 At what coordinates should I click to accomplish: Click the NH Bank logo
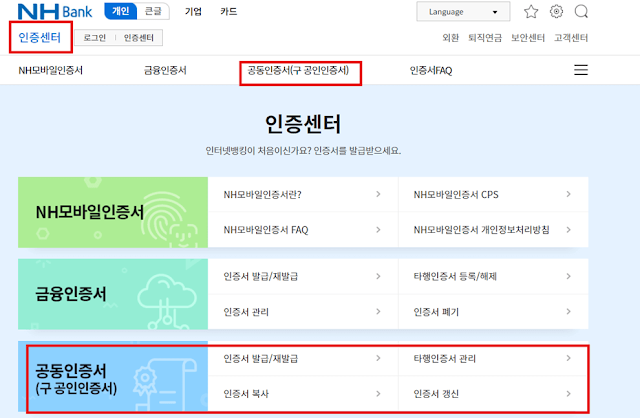(x=55, y=11)
